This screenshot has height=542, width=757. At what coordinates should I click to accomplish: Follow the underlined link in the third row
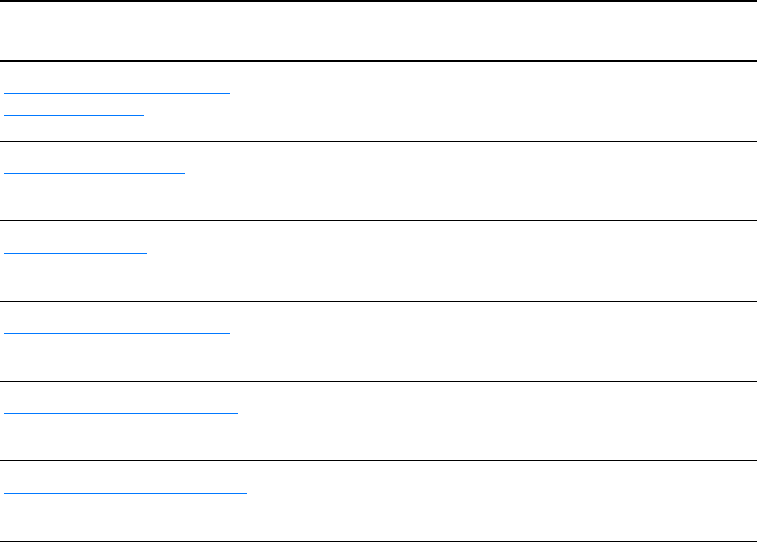(75, 252)
